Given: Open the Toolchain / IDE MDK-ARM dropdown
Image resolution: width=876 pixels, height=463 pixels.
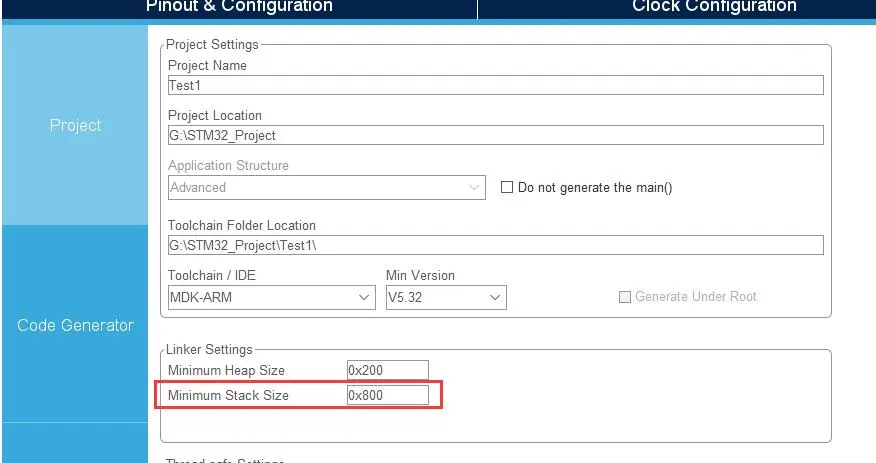Looking at the screenshot, I should pyautogui.click(x=271, y=297).
